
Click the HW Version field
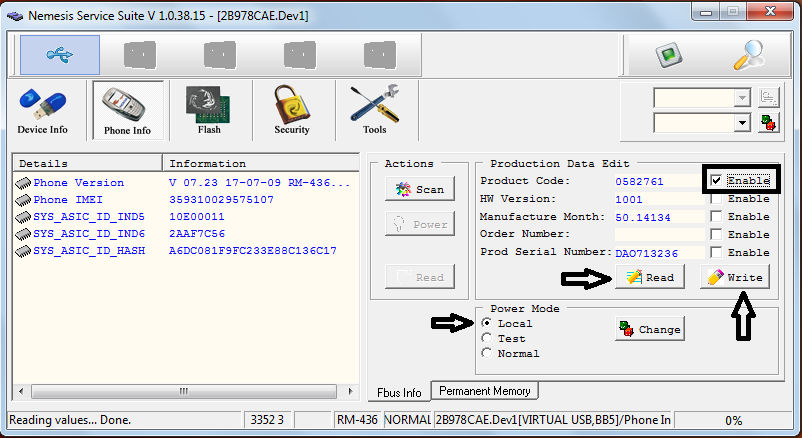(660, 199)
